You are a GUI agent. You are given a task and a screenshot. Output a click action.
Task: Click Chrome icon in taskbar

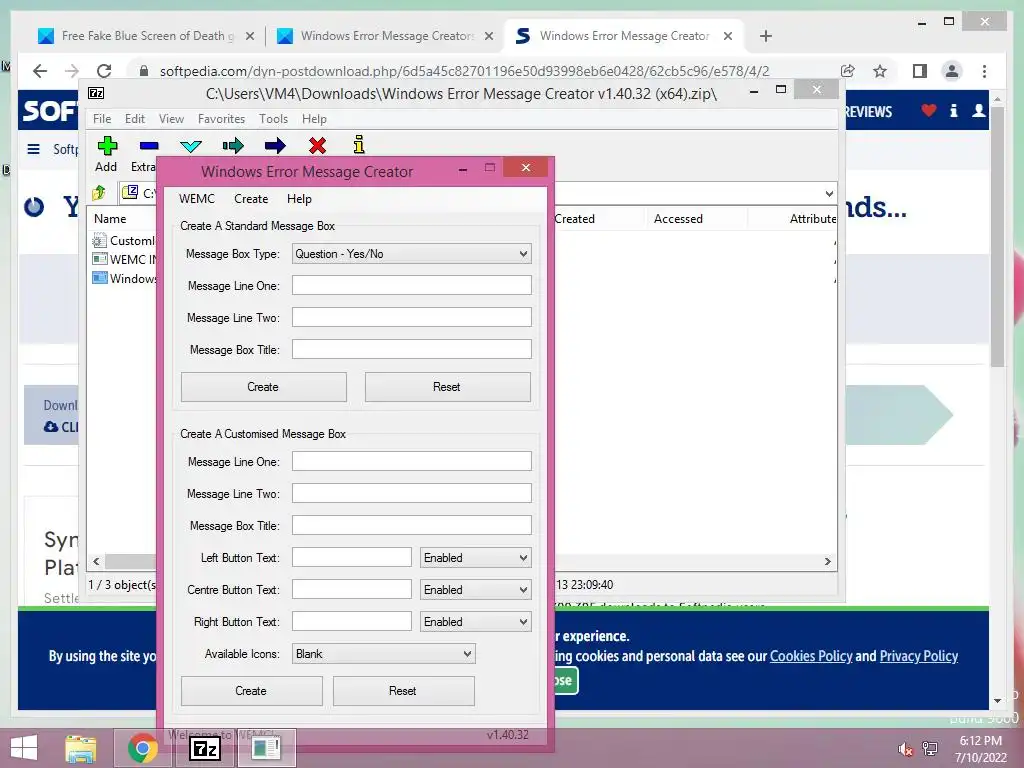click(142, 748)
